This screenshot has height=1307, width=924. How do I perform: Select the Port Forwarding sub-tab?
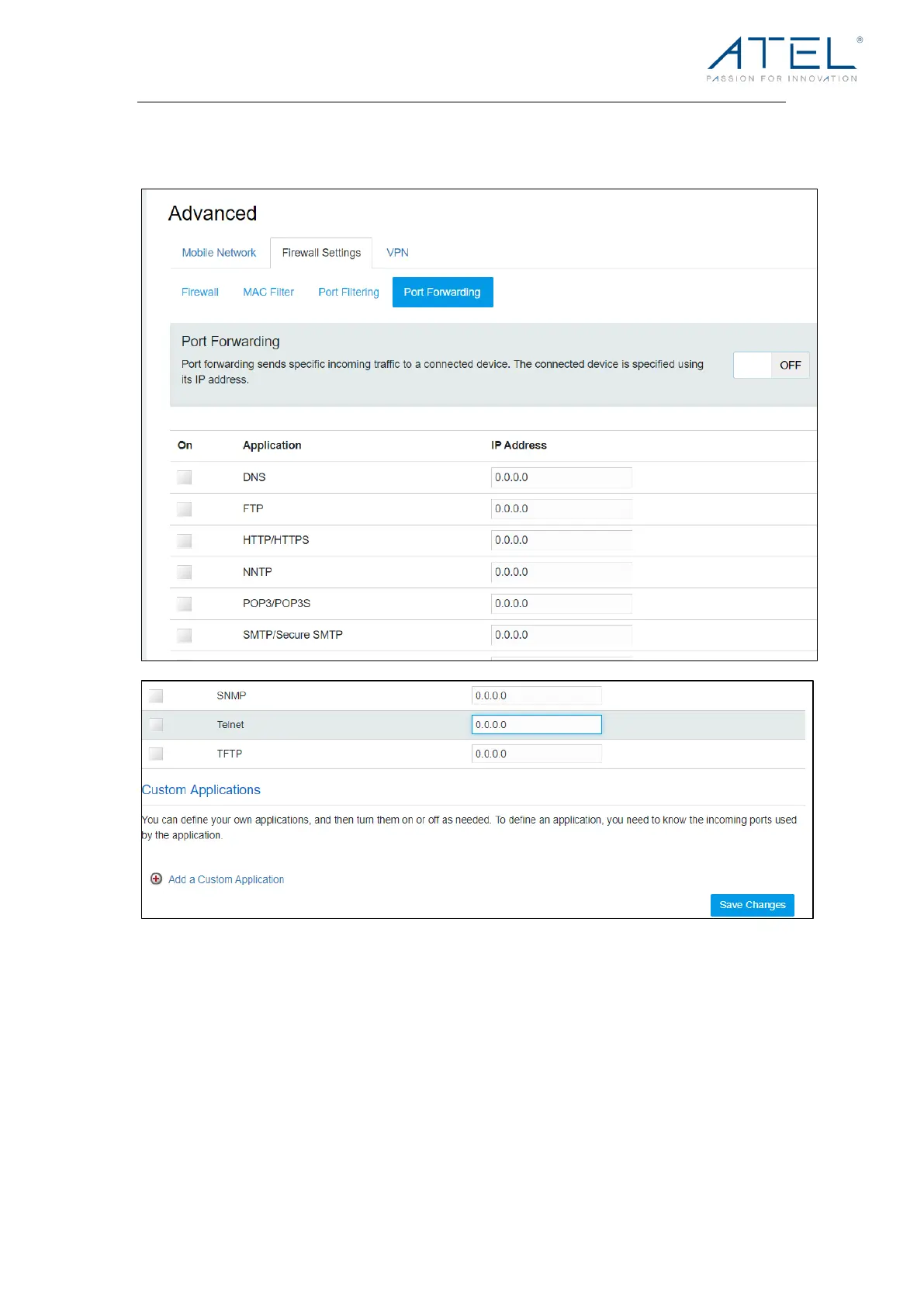[442, 292]
